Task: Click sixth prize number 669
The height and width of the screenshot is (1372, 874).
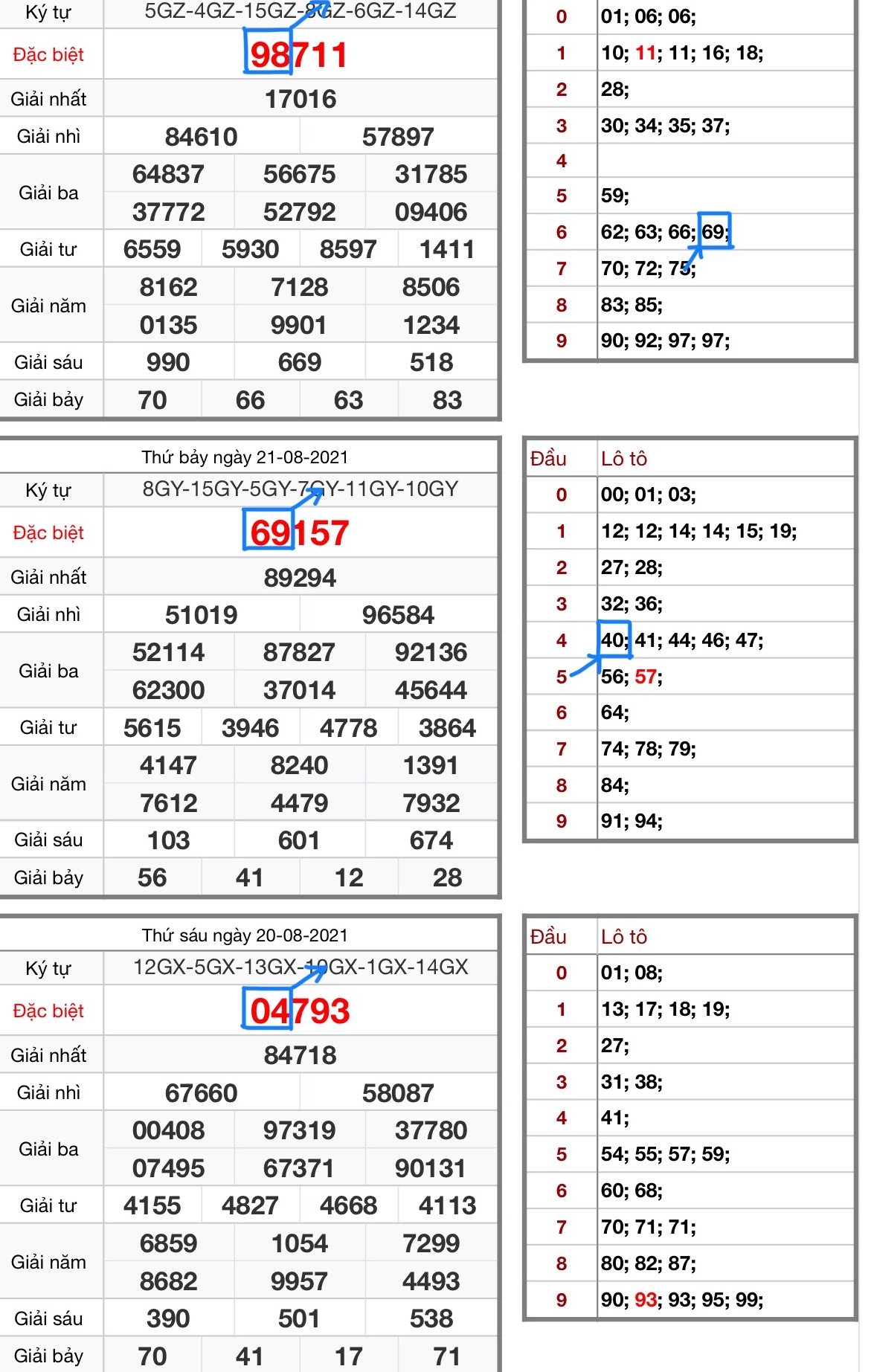Action: point(300,362)
